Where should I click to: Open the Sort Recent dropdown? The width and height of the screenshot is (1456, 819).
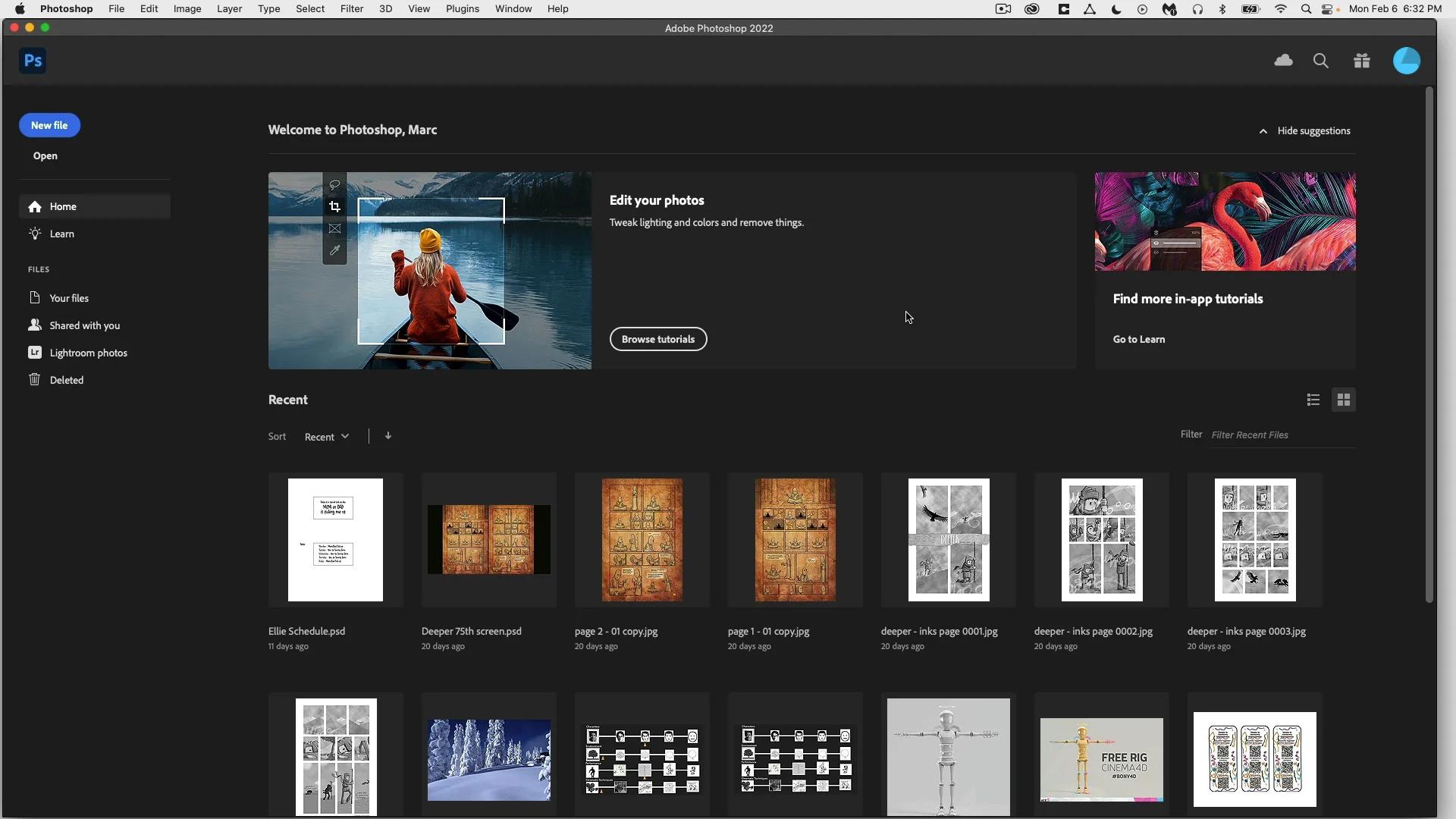pos(326,437)
